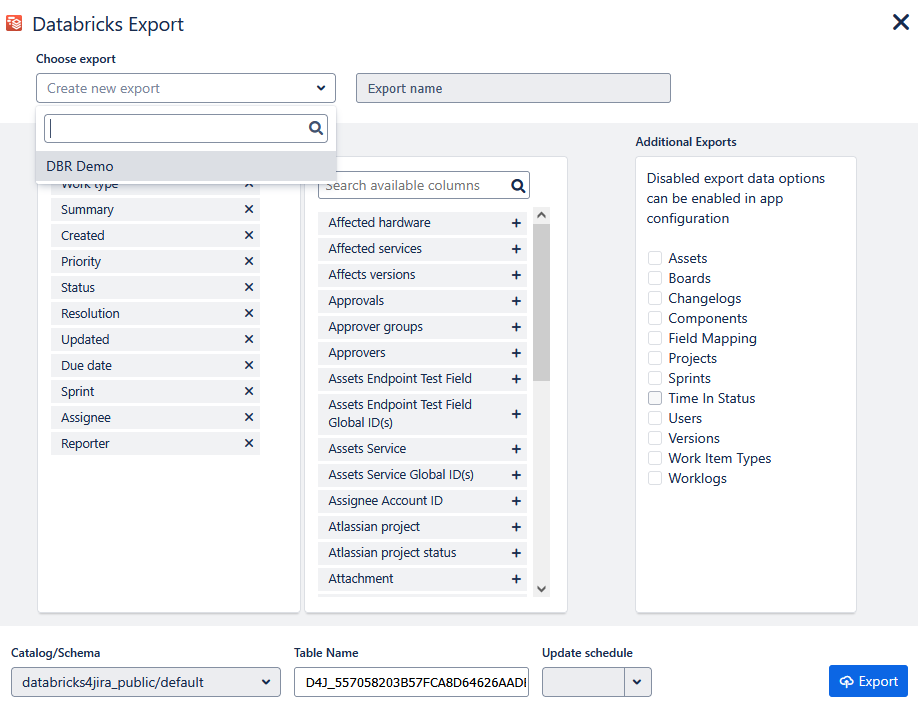Remove the Summary column with its X icon
The height and width of the screenshot is (719, 918).
(249, 210)
